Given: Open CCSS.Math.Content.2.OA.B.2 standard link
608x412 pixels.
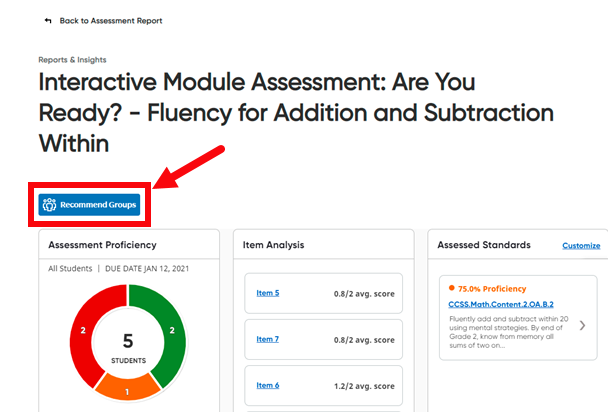Looking at the screenshot, I should click(x=501, y=304).
